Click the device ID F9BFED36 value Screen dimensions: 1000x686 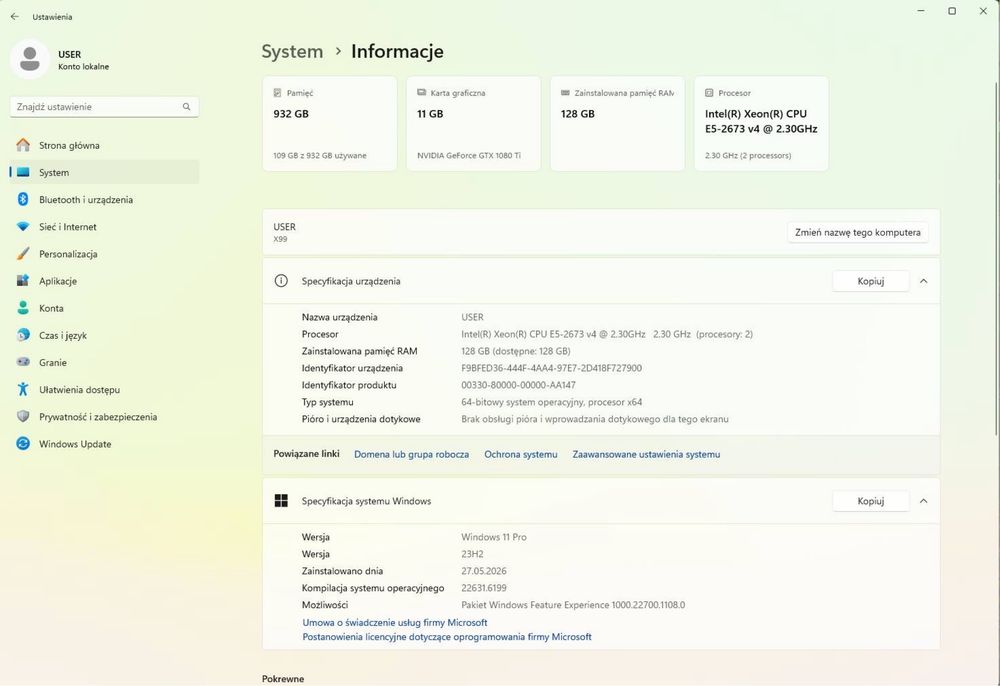pos(551,368)
